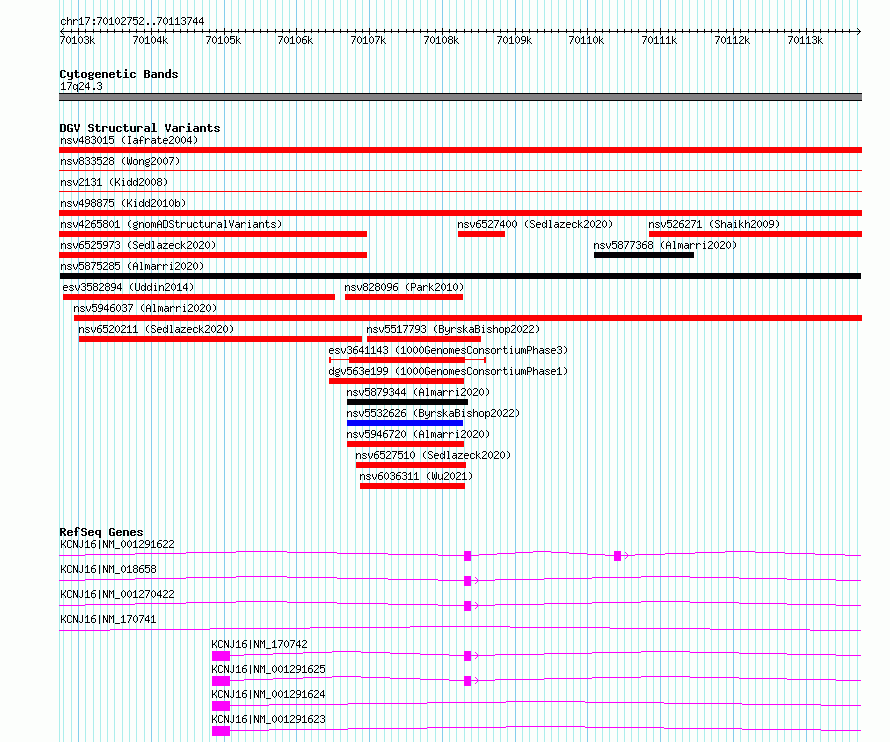Select KCNJ16|NM_018658 transcript
The height and width of the screenshot is (742, 890).
pyautogui.click(x=108, y=569)
